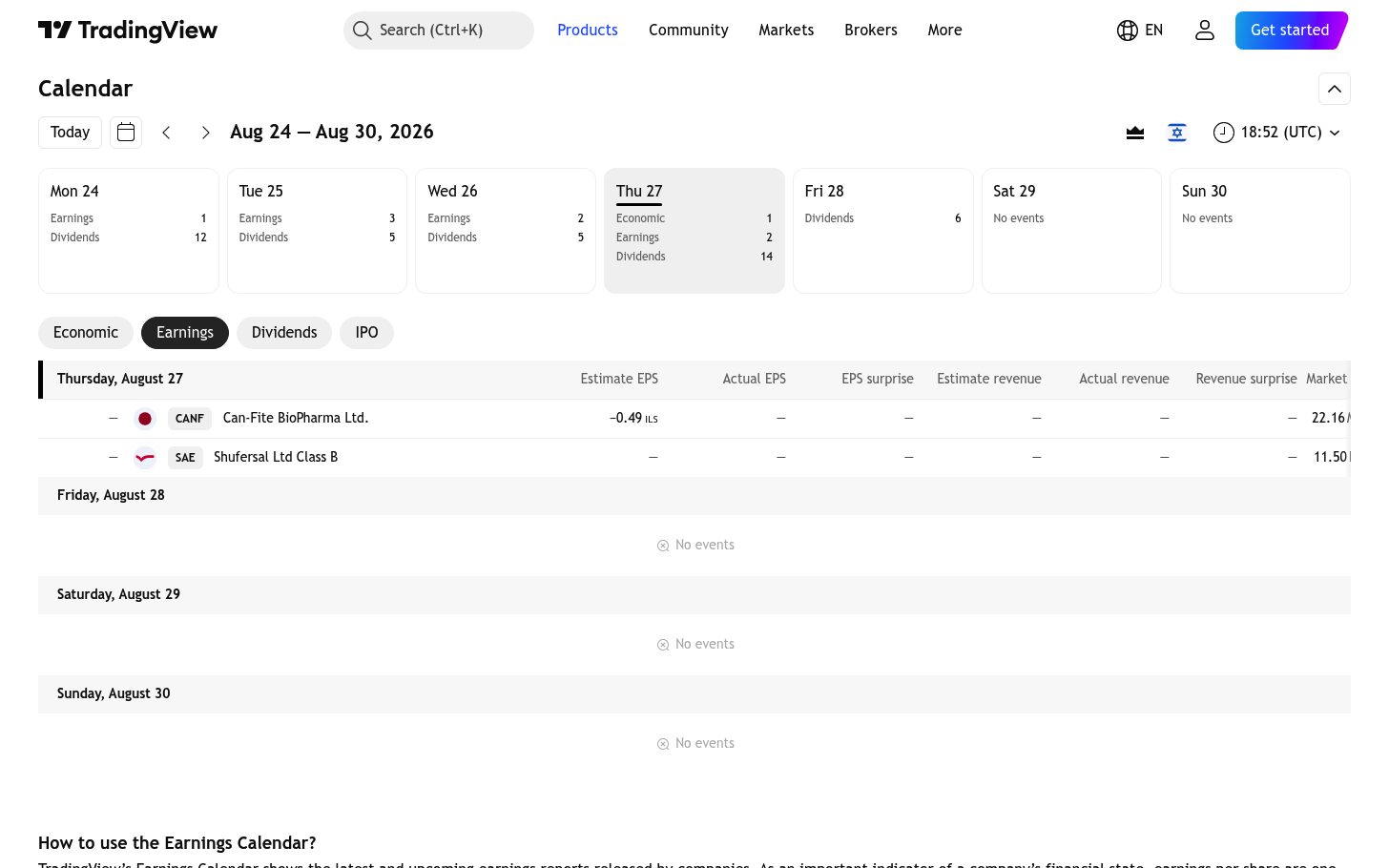Click the 11.50 market cap value
Viewport: 1389px width, 868px height.
pos(1332,458)
